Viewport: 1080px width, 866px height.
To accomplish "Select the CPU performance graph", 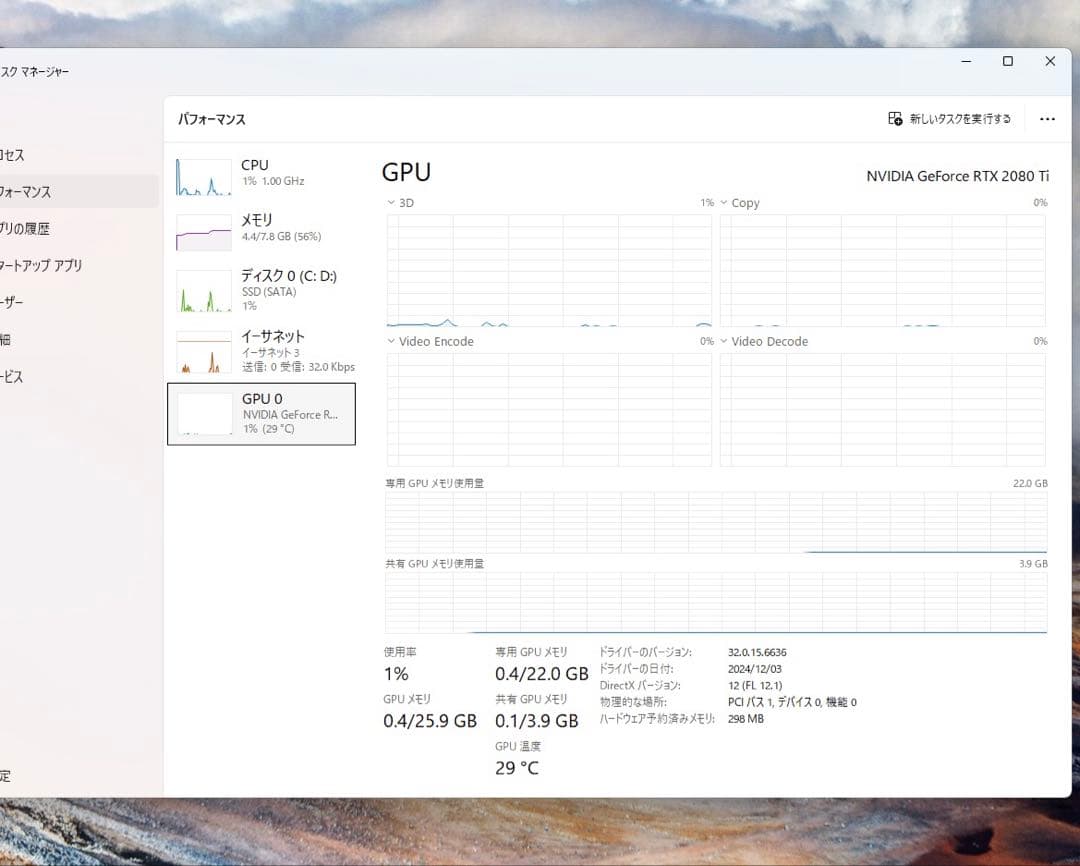I will (x=260, y=173).
